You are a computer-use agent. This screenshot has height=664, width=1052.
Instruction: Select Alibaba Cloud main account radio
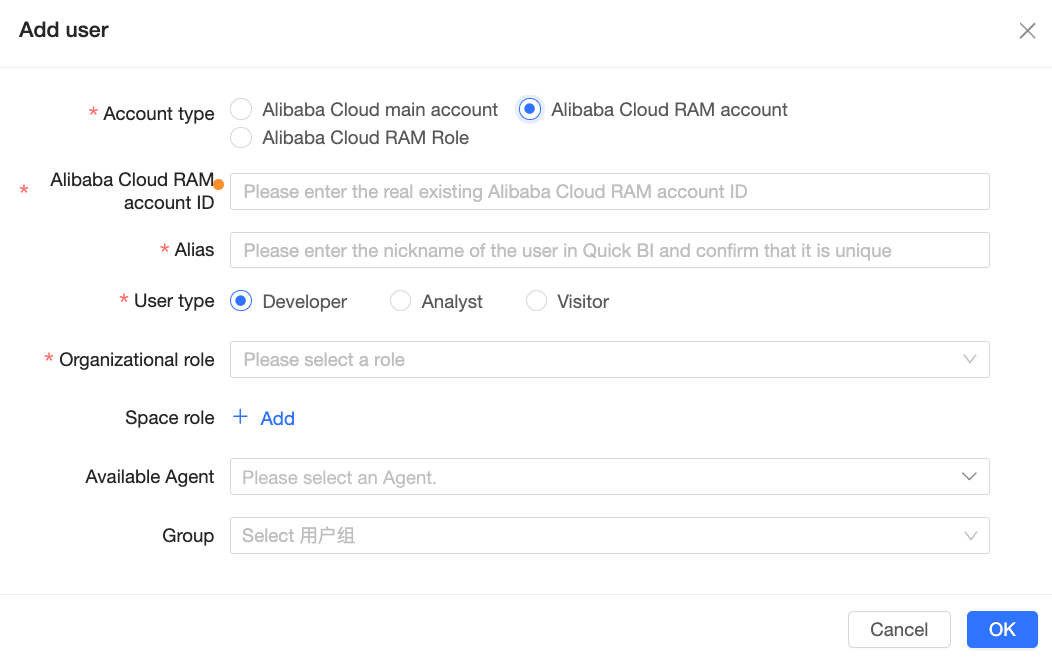[x=241, y=109]
